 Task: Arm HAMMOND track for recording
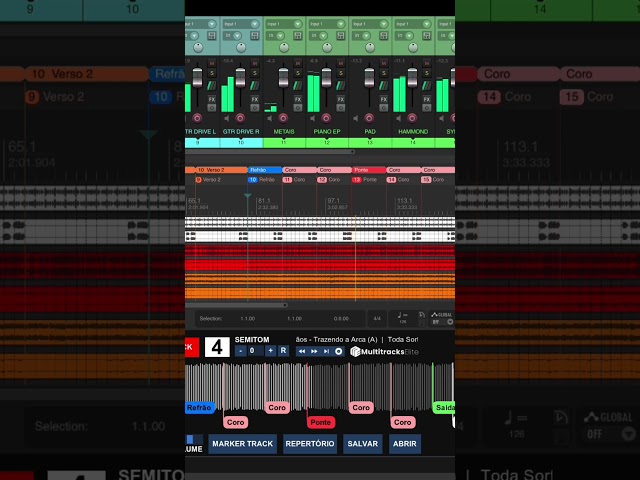click(x=412, y=118)
